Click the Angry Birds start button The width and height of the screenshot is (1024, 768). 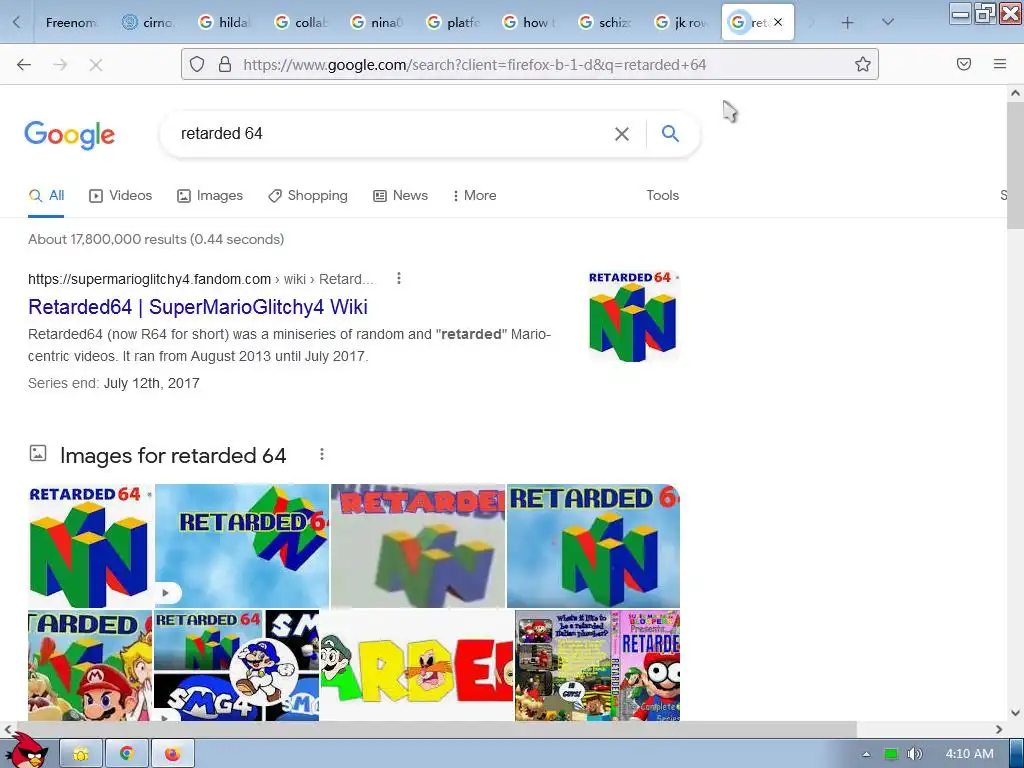click(27, 750)
